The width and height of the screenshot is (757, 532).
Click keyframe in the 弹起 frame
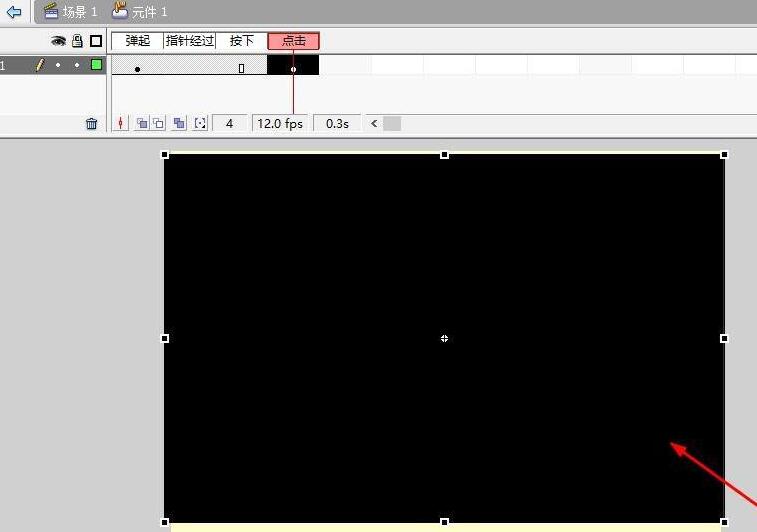pyautogui.click(x=138, y=70)
